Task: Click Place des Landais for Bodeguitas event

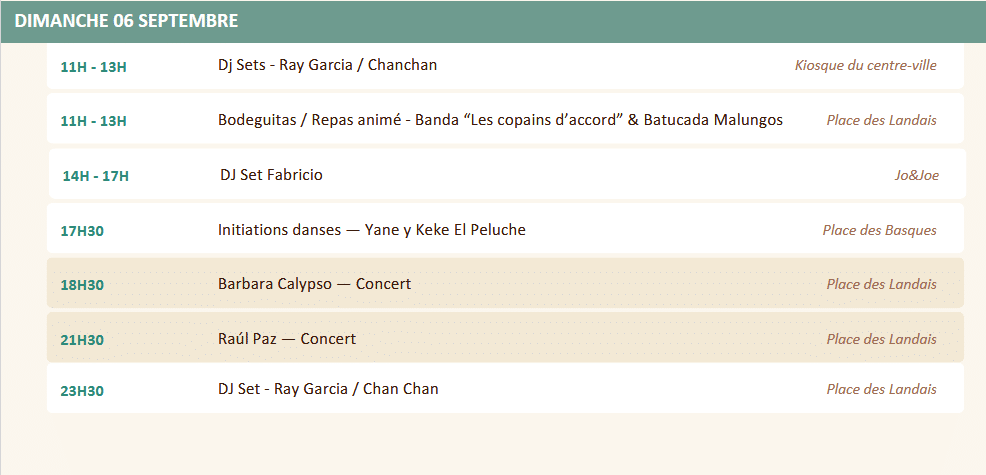Action: pyautogui.click(x=881, y=120)
